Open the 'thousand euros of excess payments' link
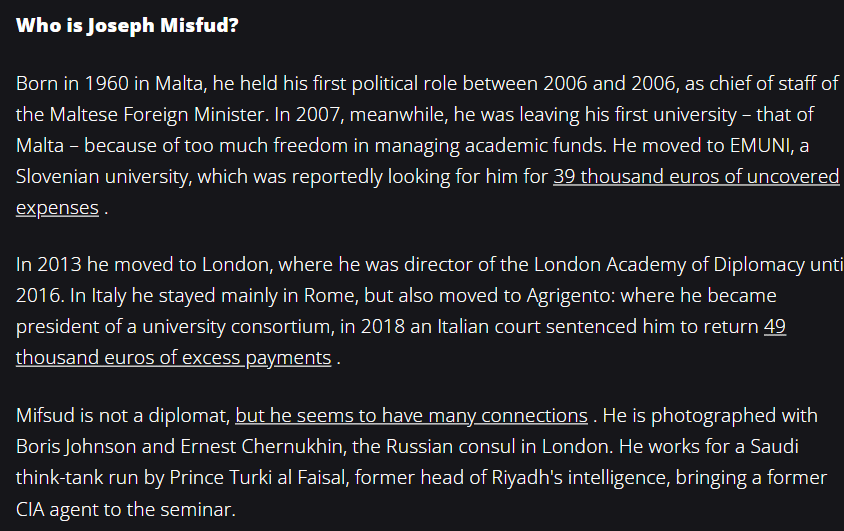 (x=173, y=358)
